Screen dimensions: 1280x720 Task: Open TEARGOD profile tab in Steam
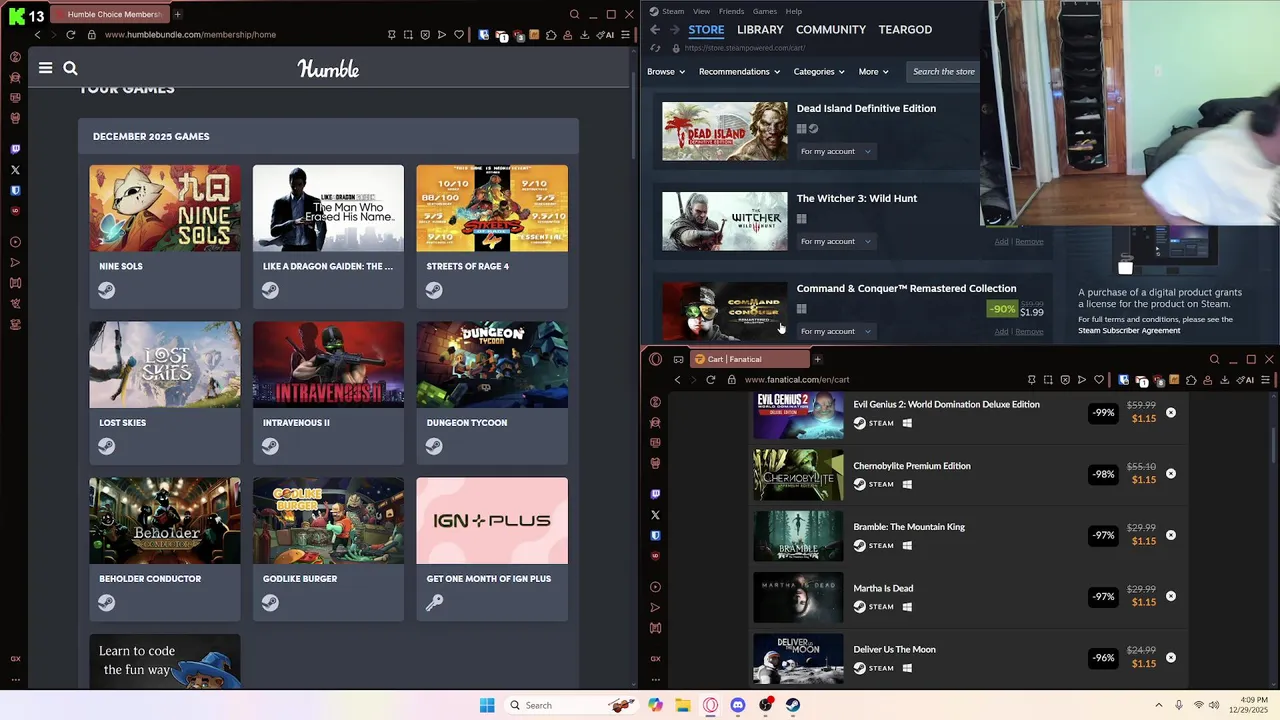click(905, 30)
